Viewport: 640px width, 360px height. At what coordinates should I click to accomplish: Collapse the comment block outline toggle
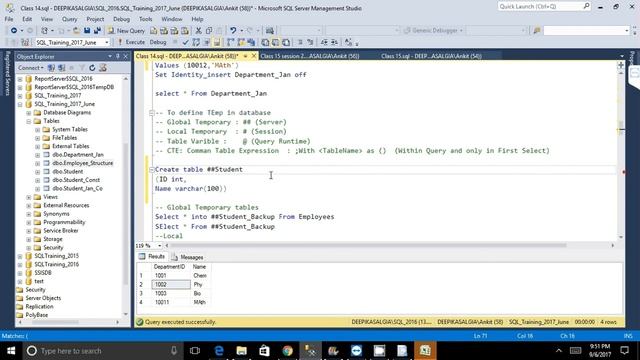pyautogui.click(x=151, y=113)
